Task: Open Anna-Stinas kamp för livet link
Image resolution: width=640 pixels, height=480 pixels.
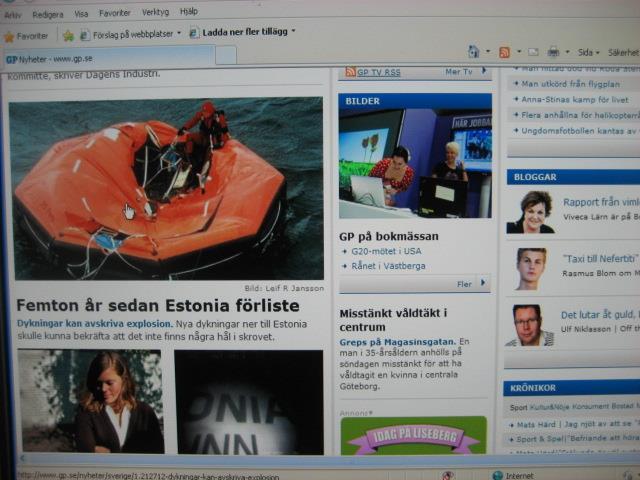Action: 575,100
